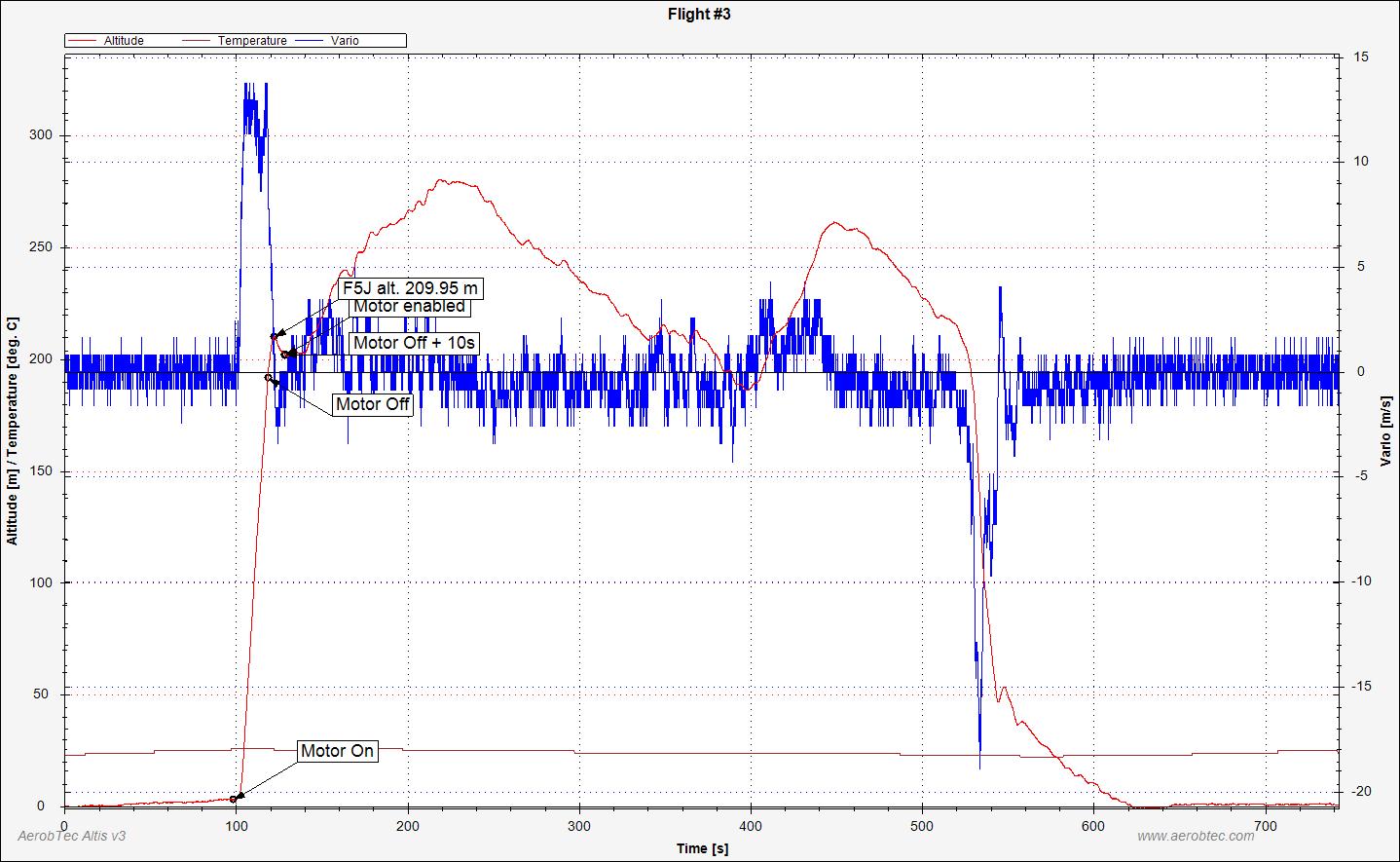Click the 600 tick label on the time axis

coord(1094,825)
